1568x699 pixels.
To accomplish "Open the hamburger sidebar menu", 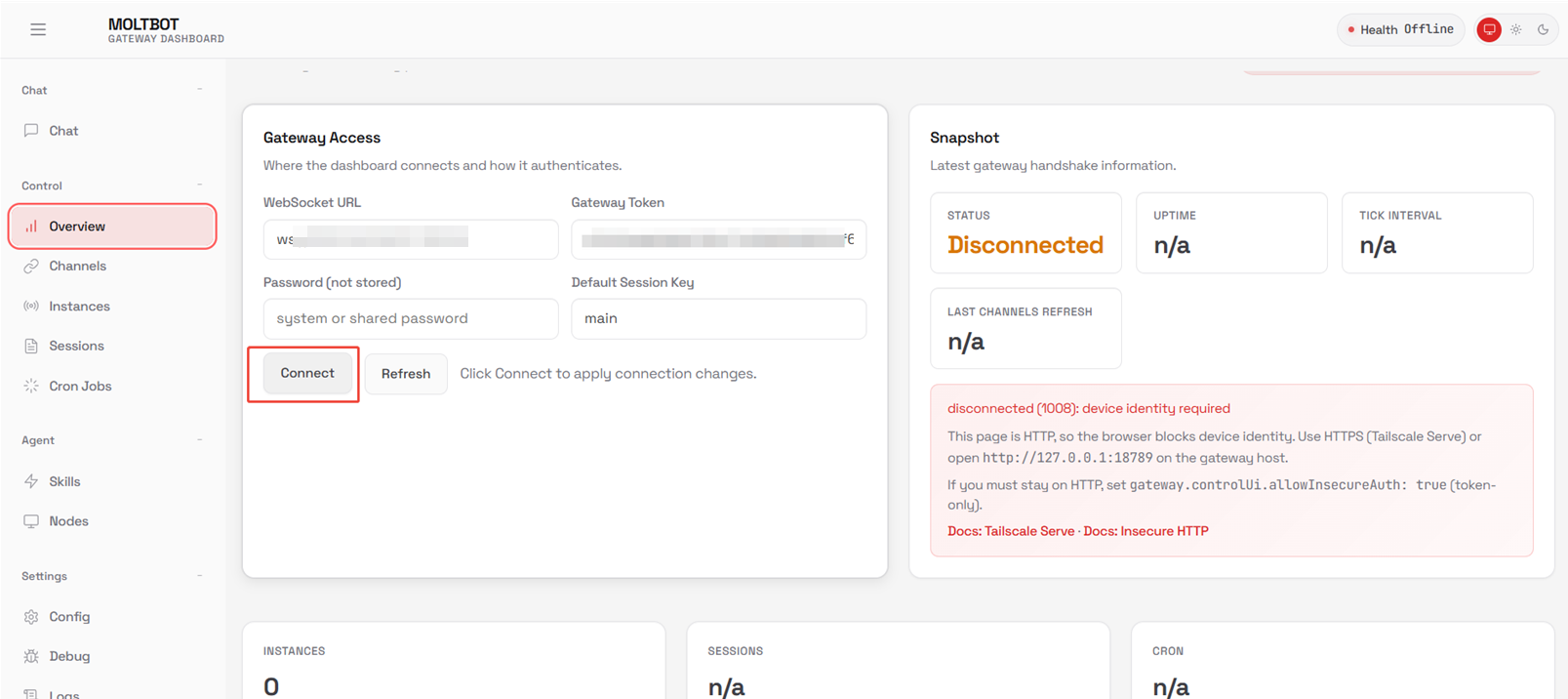I will click(x=38, y=29).
